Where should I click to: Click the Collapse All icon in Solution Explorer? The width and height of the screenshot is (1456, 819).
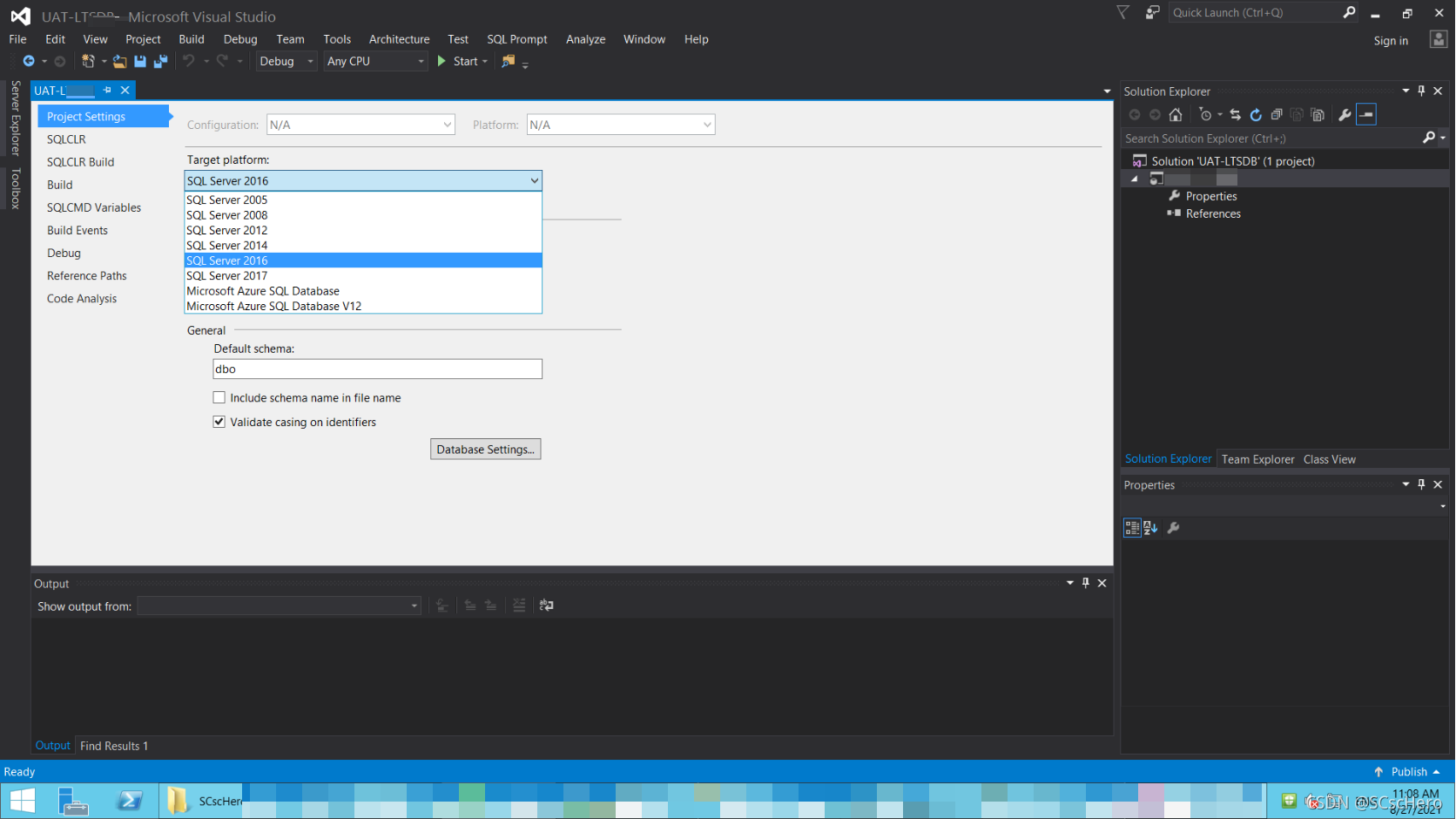coord(1277,115)
